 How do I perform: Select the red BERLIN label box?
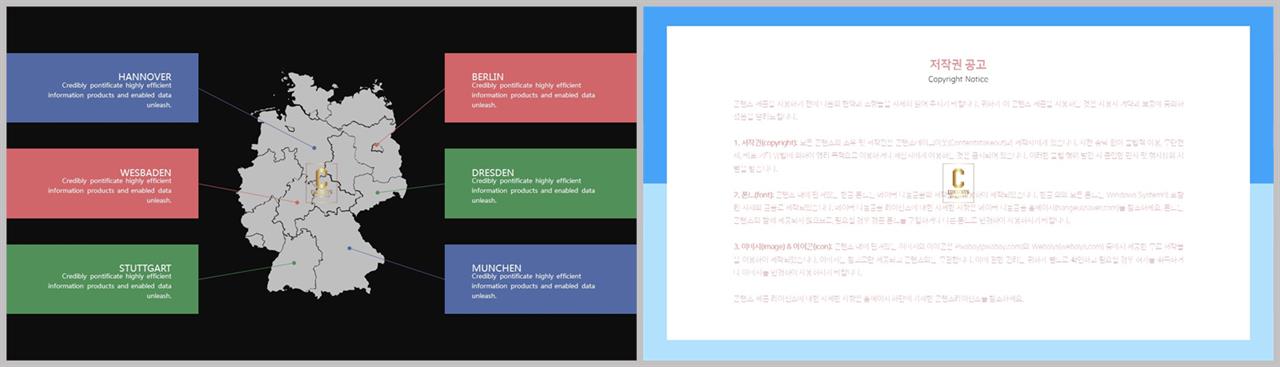tap(541, 88)
